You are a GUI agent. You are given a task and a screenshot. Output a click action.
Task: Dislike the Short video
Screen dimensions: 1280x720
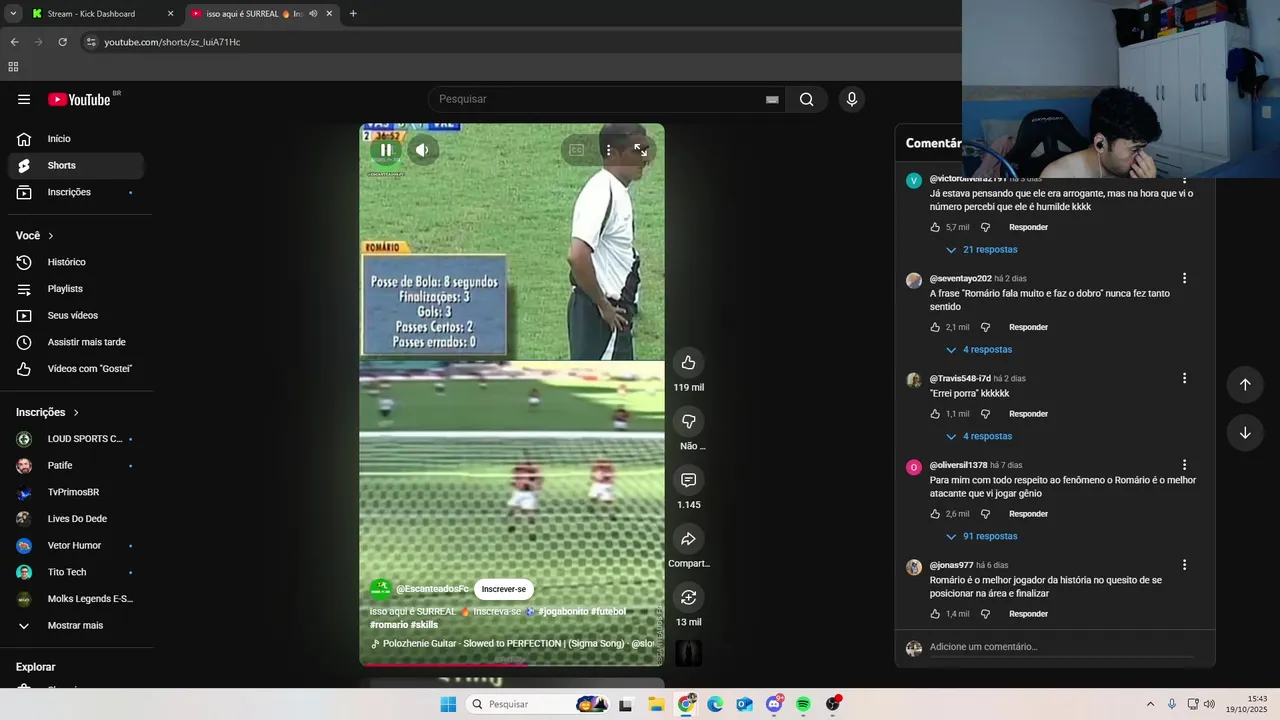688,421
